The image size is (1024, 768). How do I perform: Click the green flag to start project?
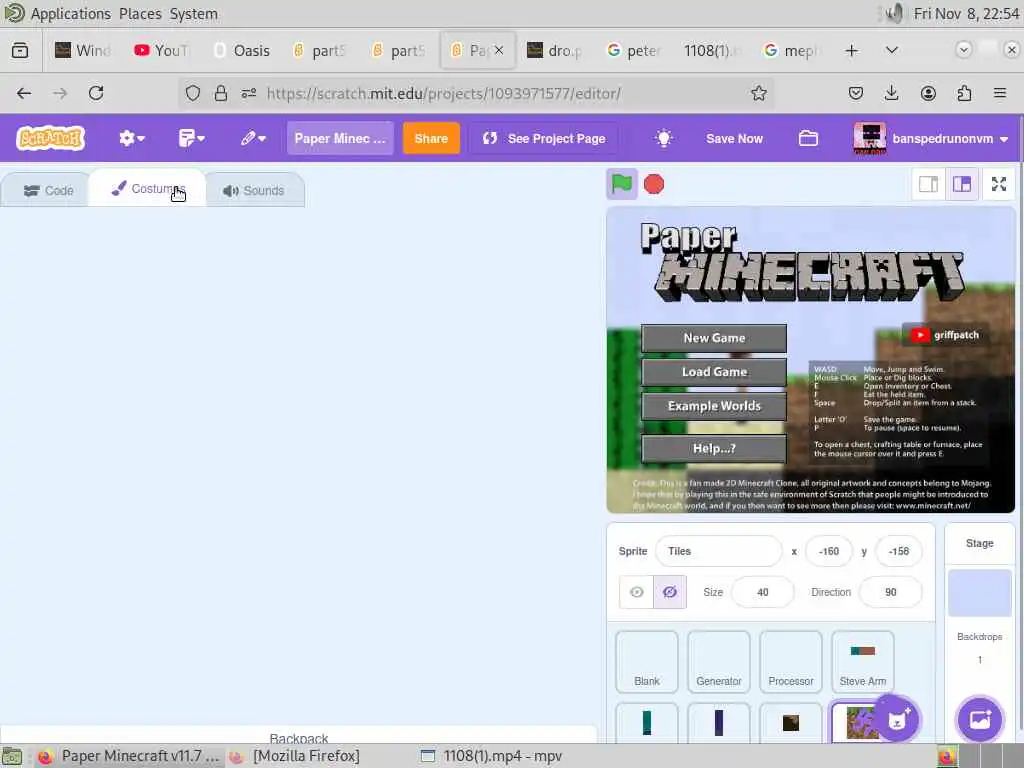[x=621, y=184]
